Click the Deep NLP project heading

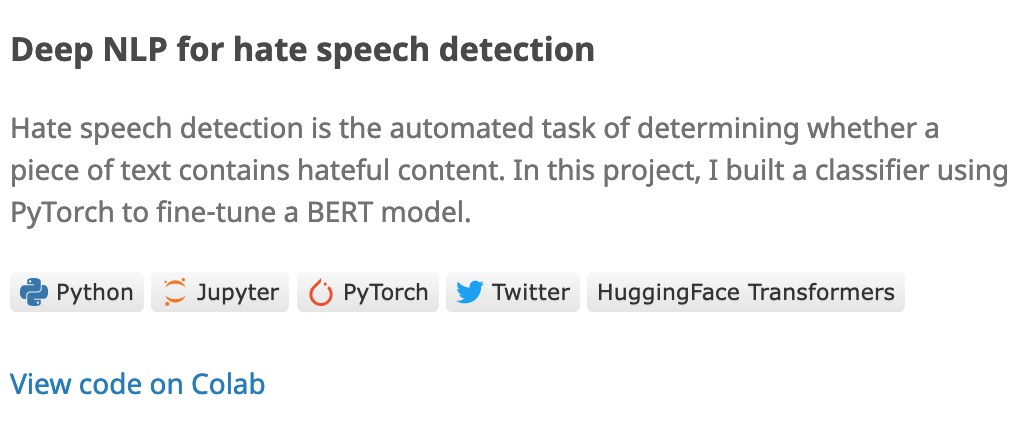tap(302, 49)
